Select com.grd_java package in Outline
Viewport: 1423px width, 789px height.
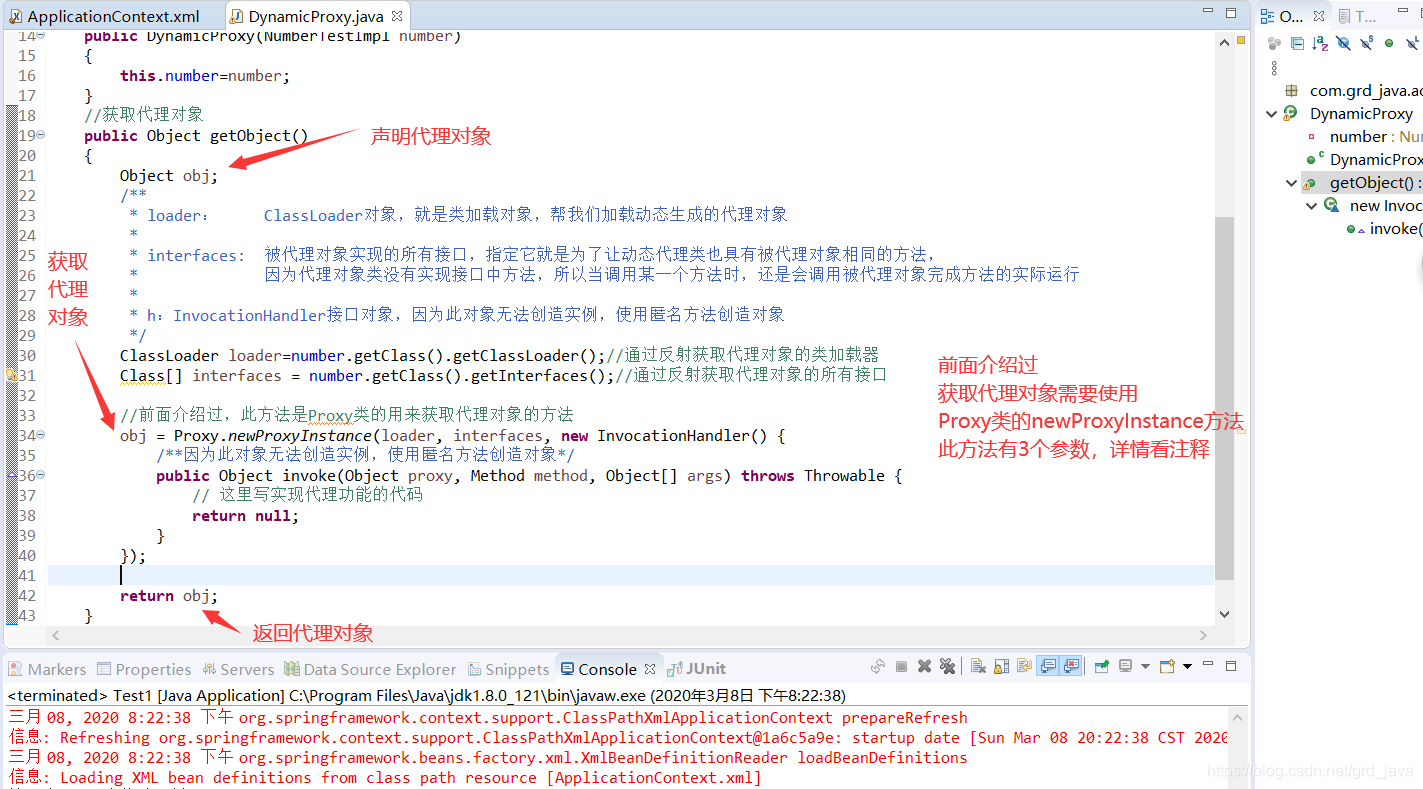coord(1366,90)
